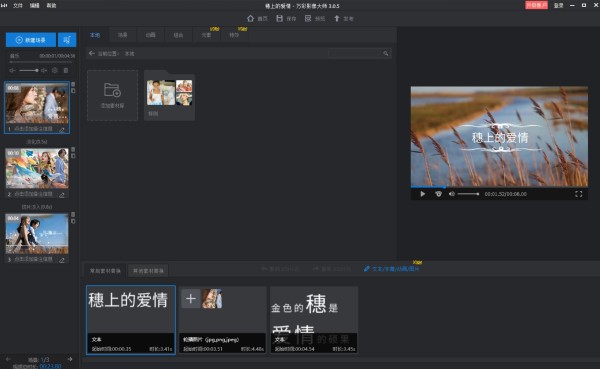Go to previous scene with left arrow

tap(8, 359)
